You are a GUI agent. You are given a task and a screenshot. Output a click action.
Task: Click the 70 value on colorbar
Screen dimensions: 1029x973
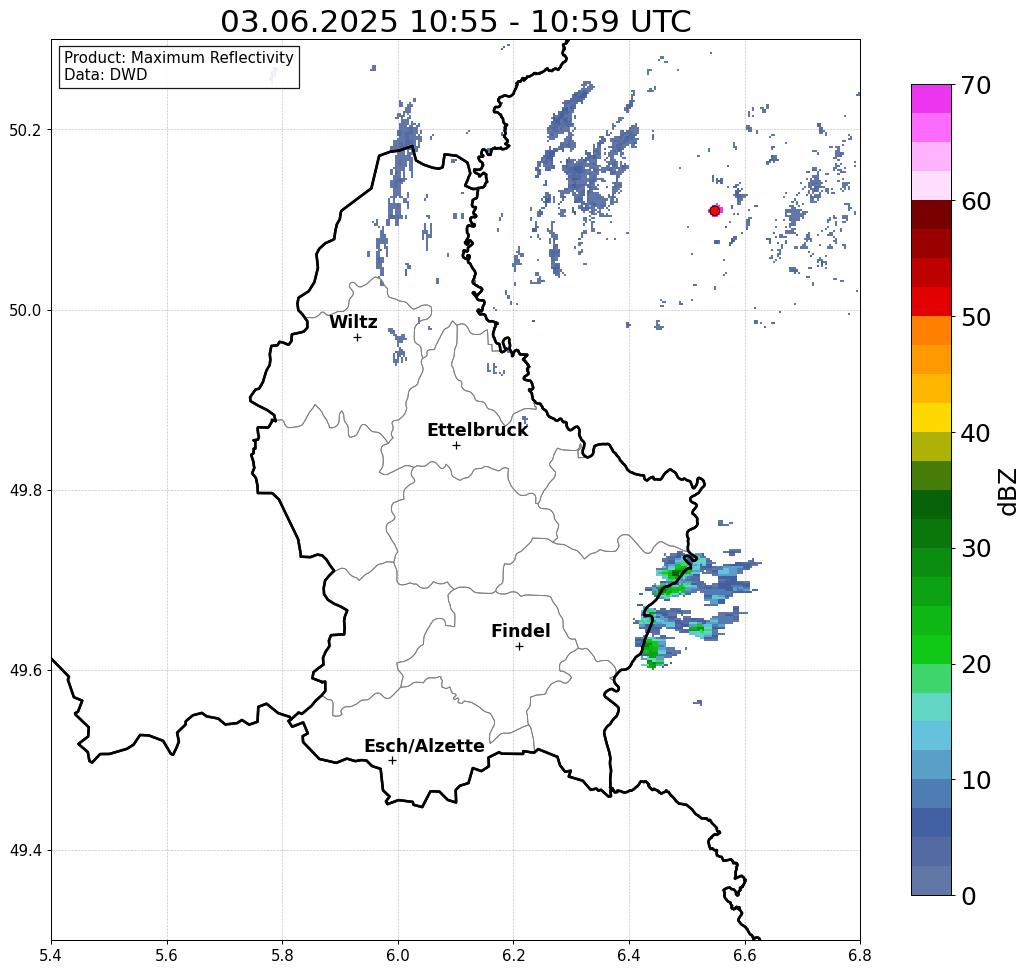(x=976, y=85)
